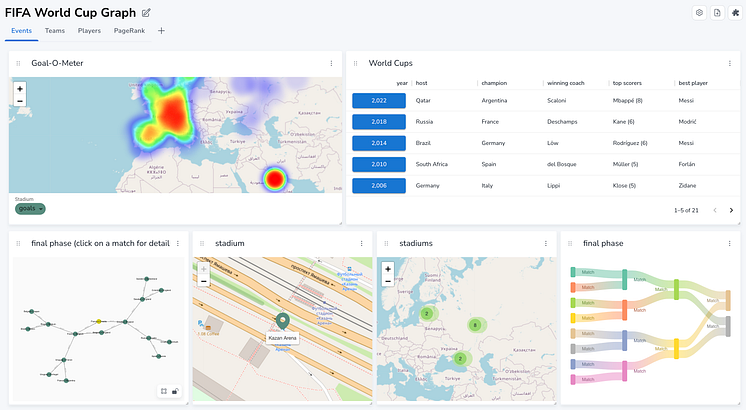The width and height of the screenshot is (746, 410).
Task: Switch to Teams tab
Action: (x=55, y=30)
